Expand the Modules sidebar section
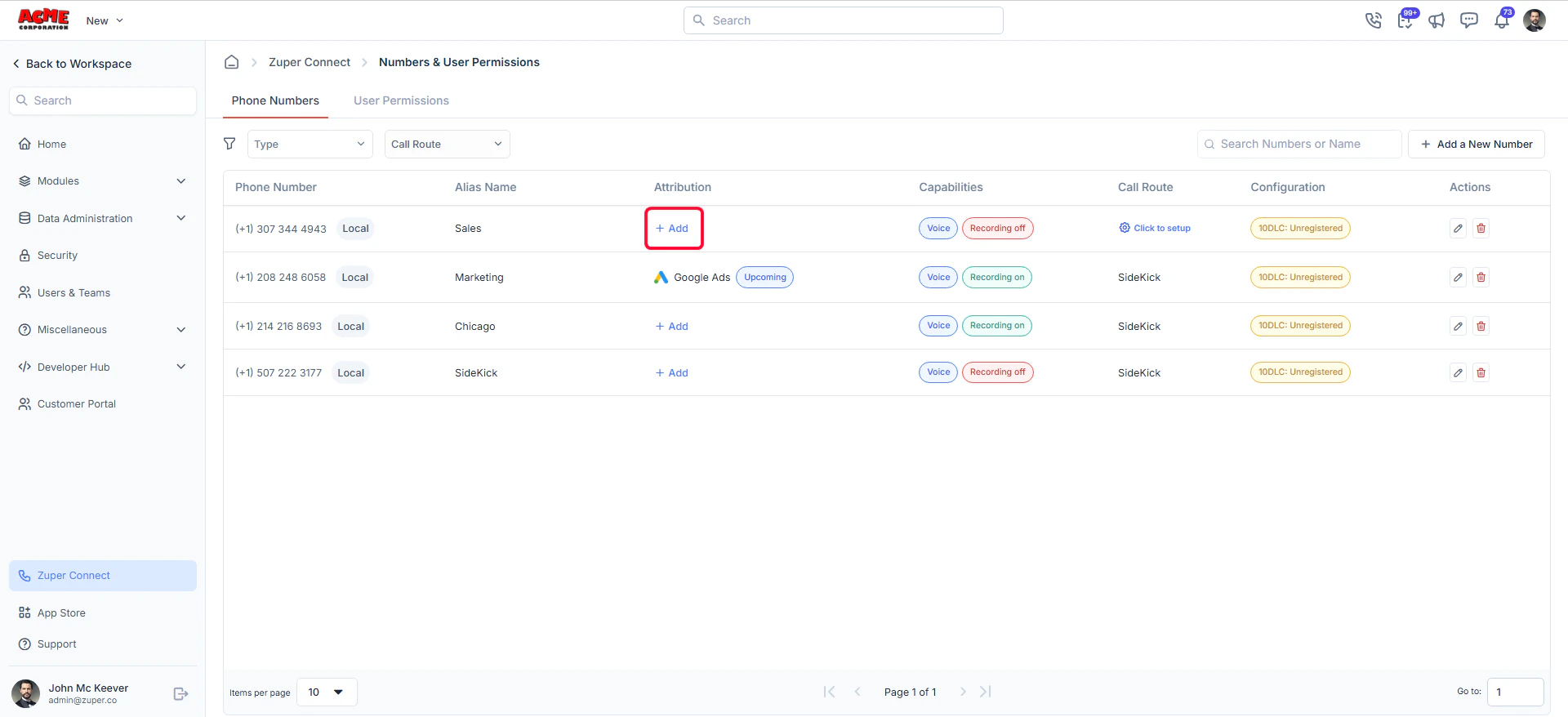Image resolution: width=1568 pixels, height=717 pixels. (103, 181)
